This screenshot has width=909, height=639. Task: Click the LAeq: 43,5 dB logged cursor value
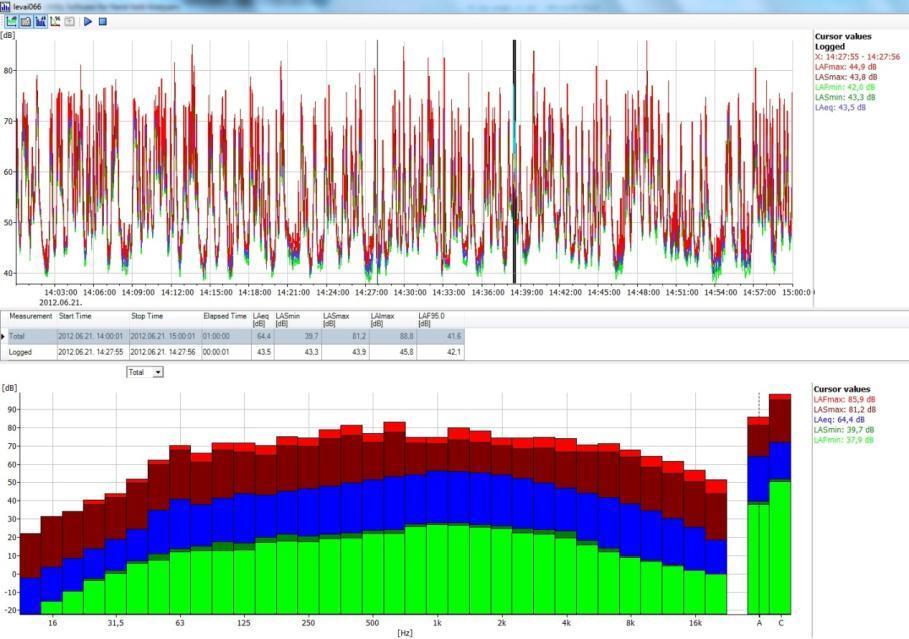tap(840, 107)
